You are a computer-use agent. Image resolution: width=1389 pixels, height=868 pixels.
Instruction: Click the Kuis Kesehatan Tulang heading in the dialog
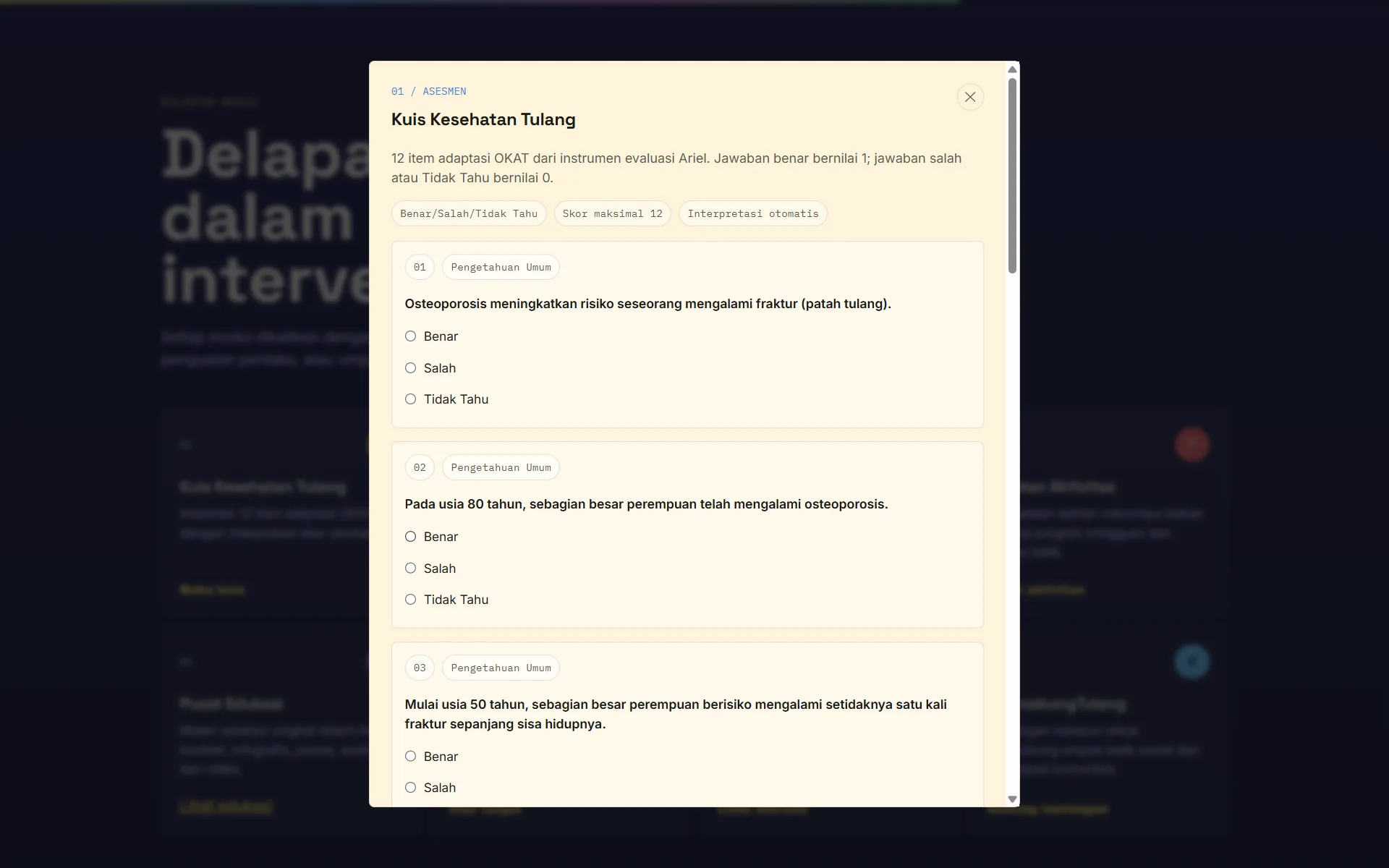tap(483, 119)
